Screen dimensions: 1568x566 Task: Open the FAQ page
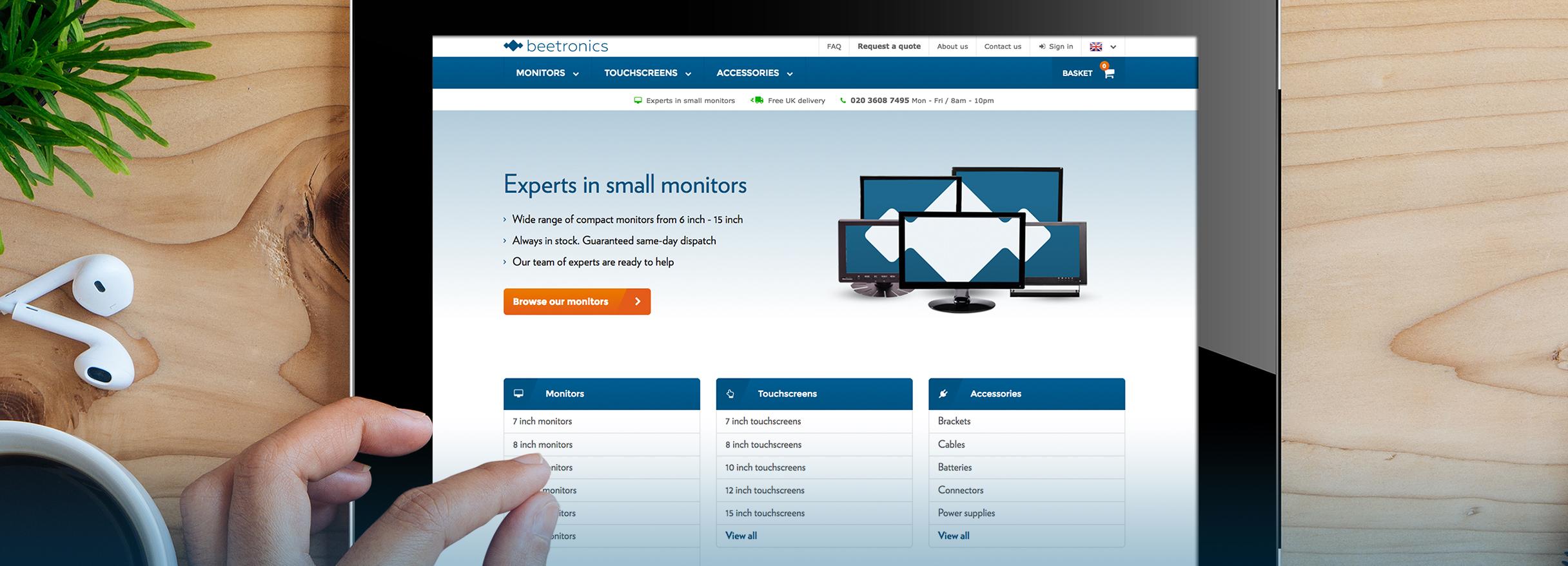[x=834, y=46]
